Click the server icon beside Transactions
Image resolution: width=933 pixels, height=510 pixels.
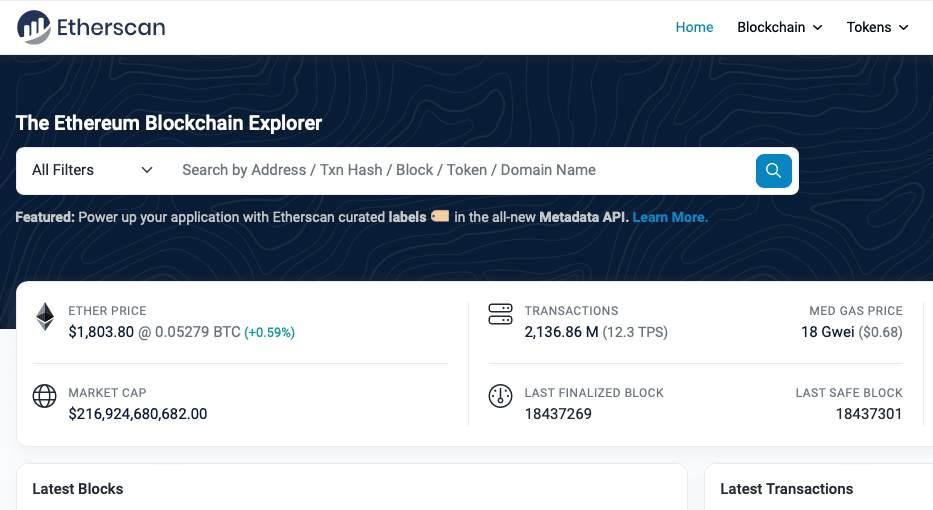click(x=500, y=314)
